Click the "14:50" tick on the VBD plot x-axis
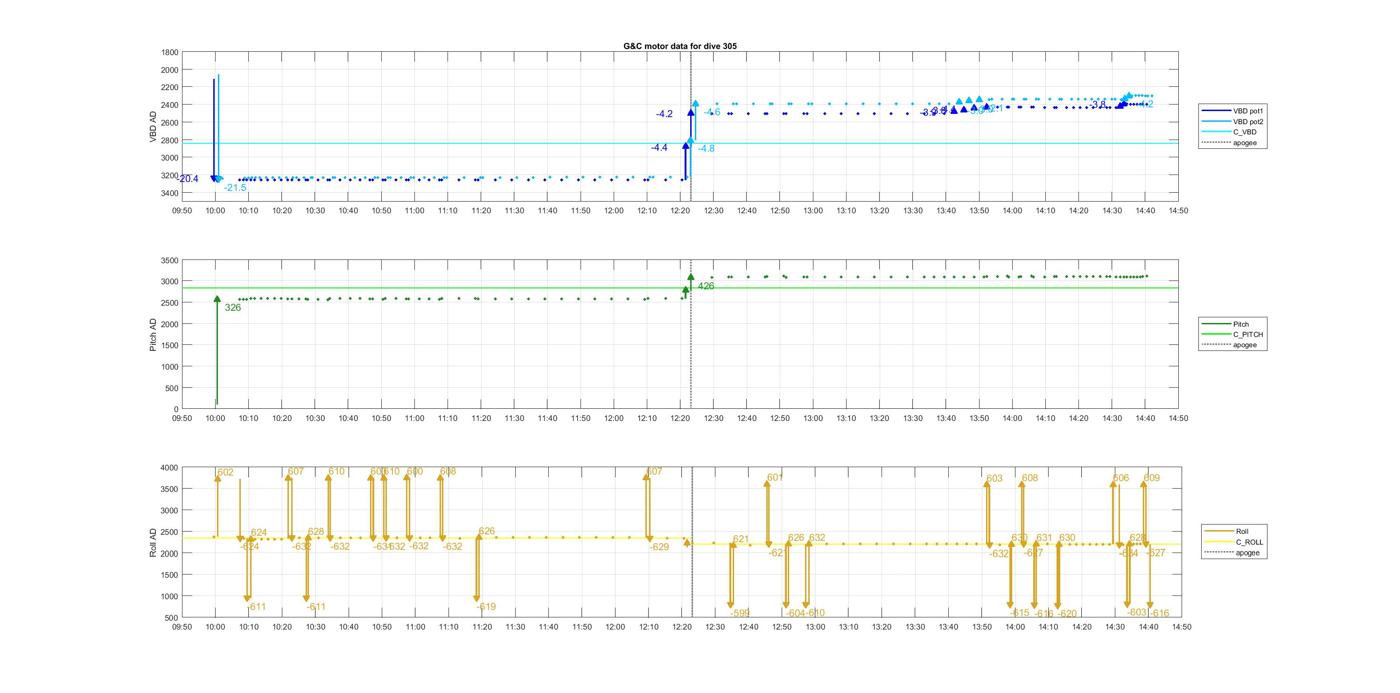Image resolution: width=1400 pixels, height=693 pixels. click(1179, 210)
